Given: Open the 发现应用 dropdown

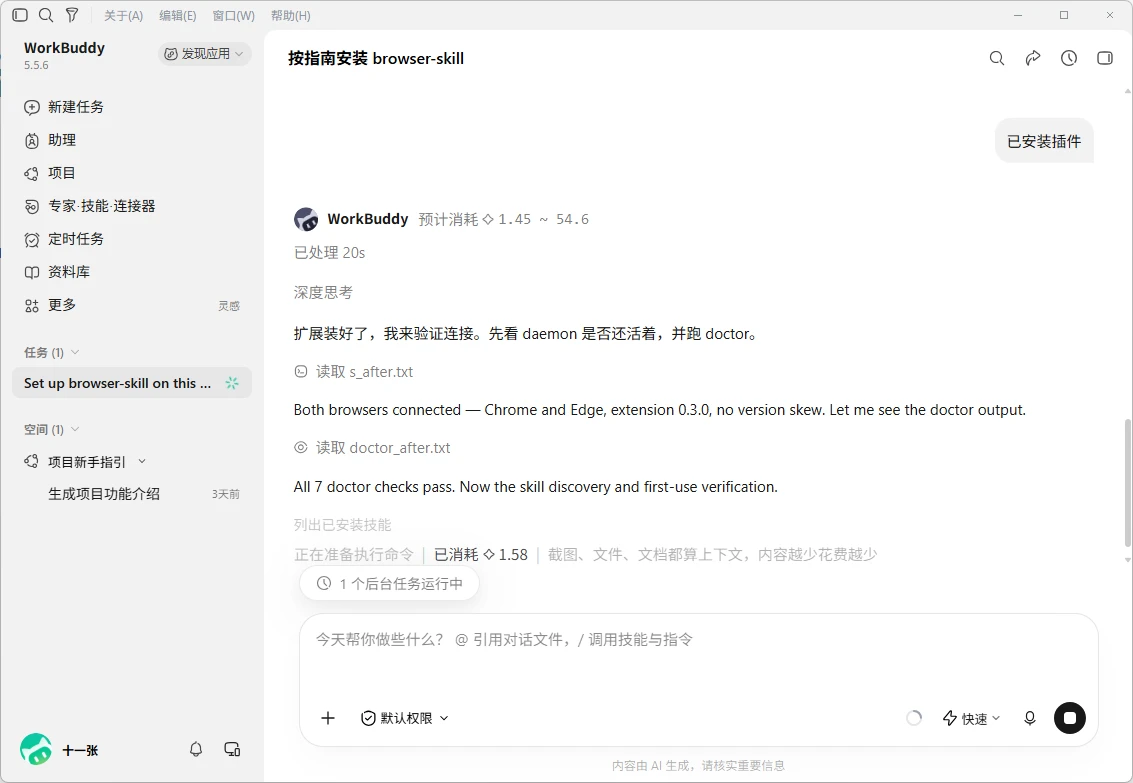Looking at the screenshot, I should tap(204, 53).
